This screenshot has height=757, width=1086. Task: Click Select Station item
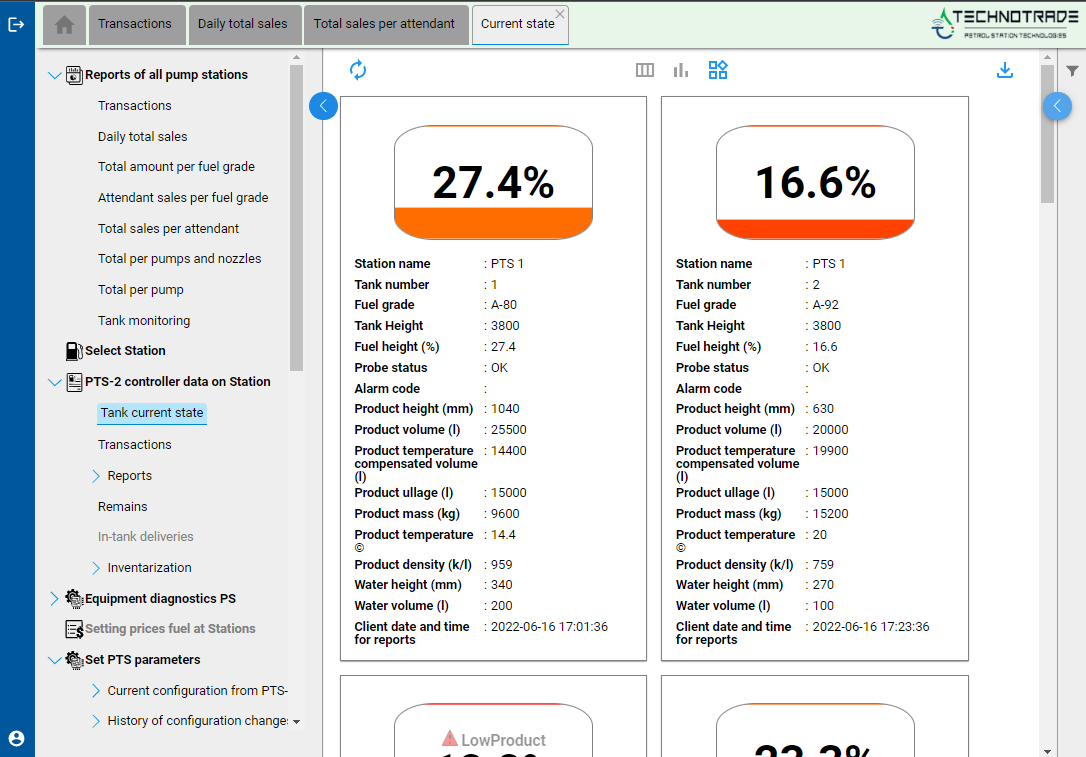pyautogui.click(x=125, y=351)
